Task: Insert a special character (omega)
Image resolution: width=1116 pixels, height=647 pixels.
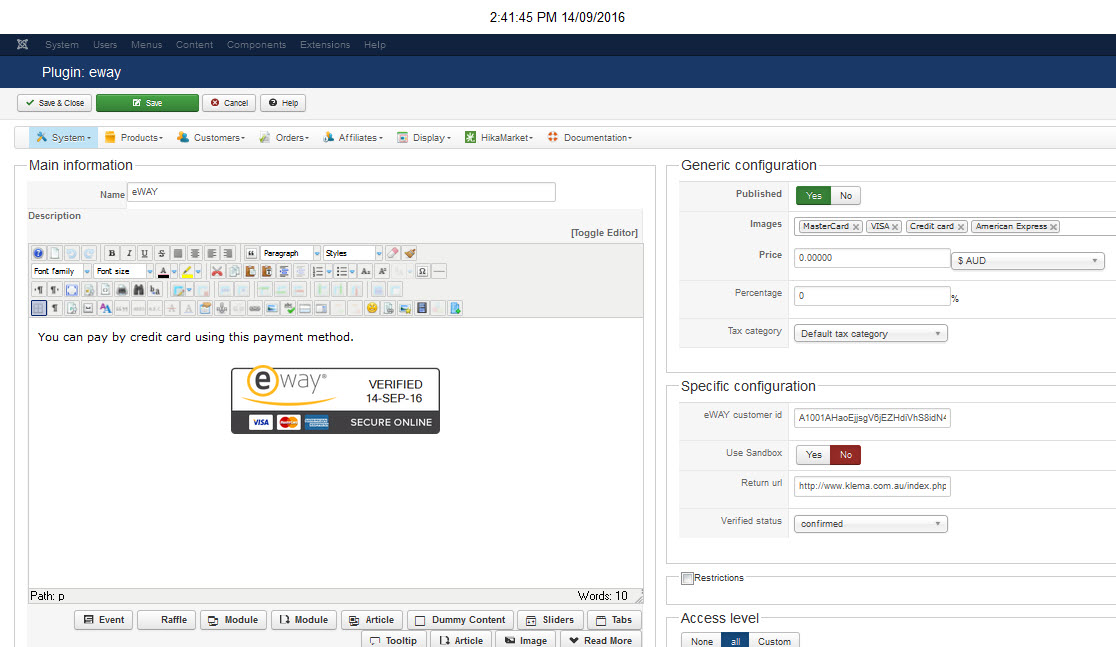Action: (x=423, y=271)
